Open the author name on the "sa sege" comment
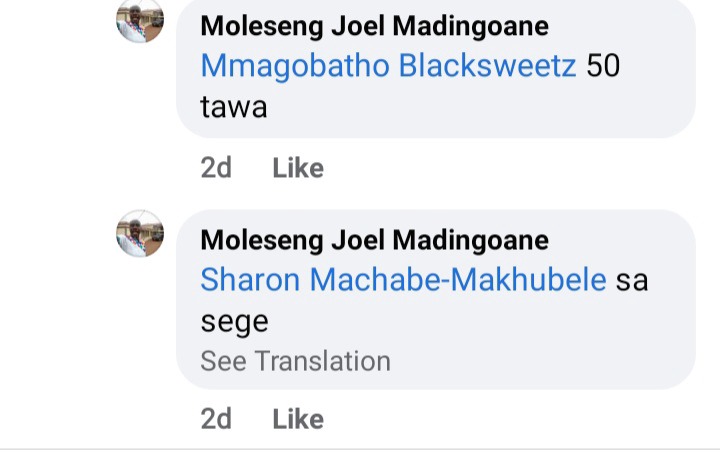720x458 pixels. [374, 240]
